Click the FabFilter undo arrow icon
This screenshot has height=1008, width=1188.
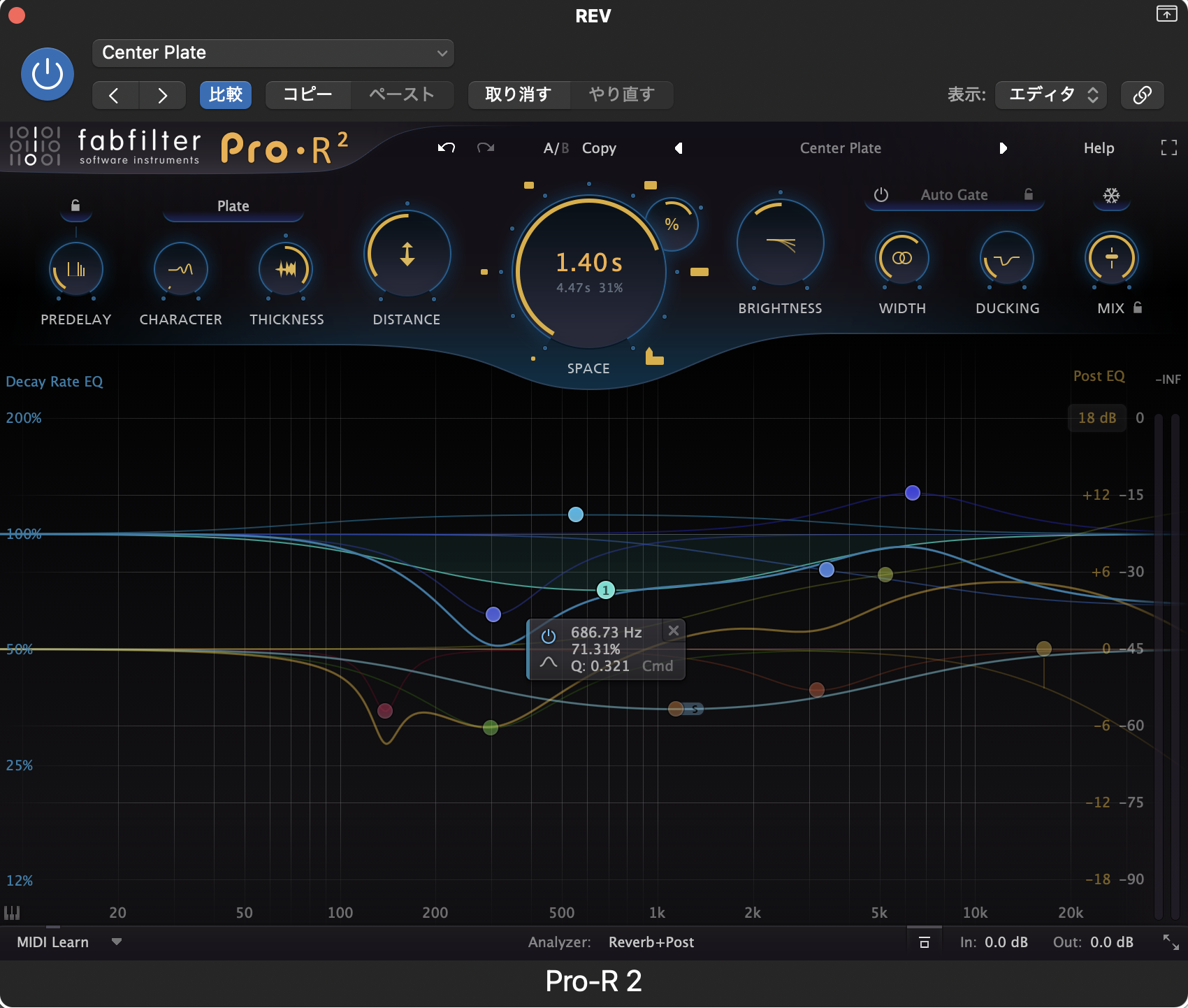(447, 147)
